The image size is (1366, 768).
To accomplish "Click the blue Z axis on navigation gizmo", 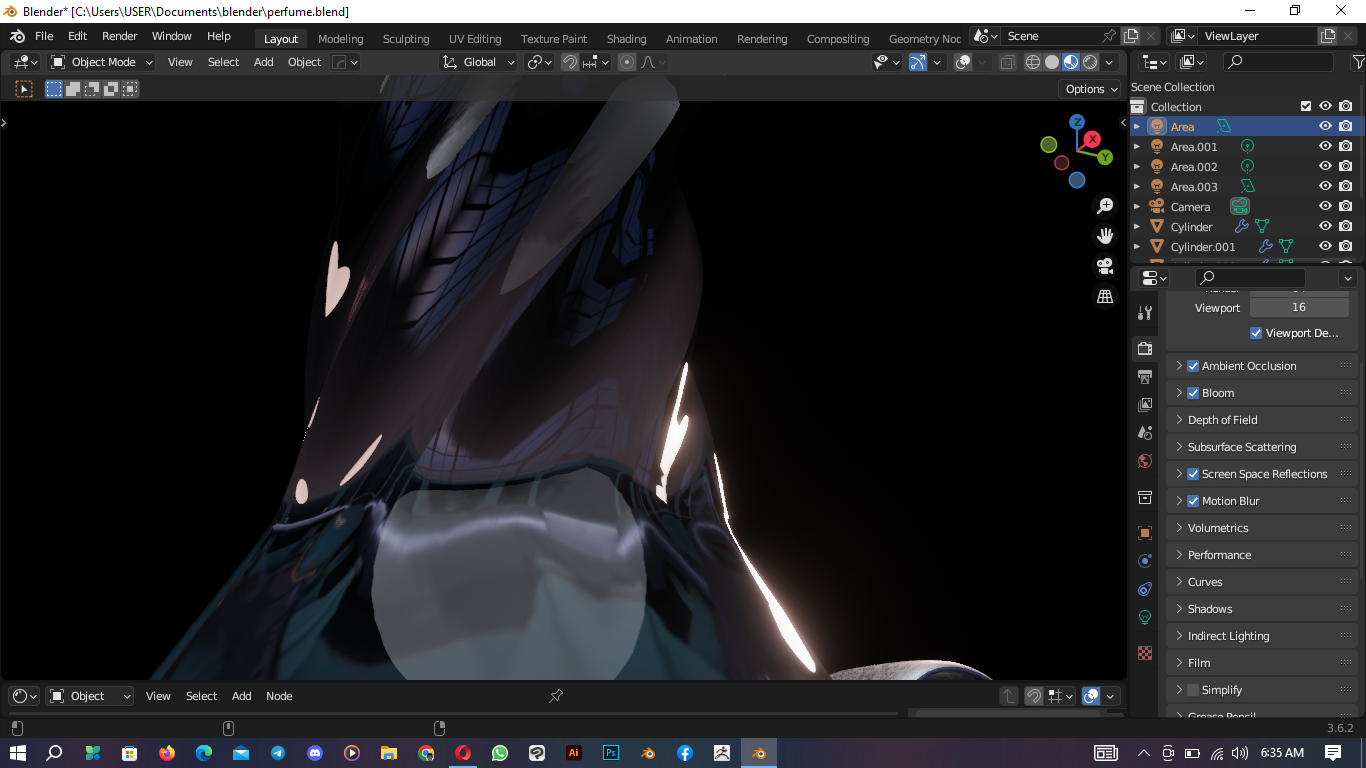I will coord(1077,122).
